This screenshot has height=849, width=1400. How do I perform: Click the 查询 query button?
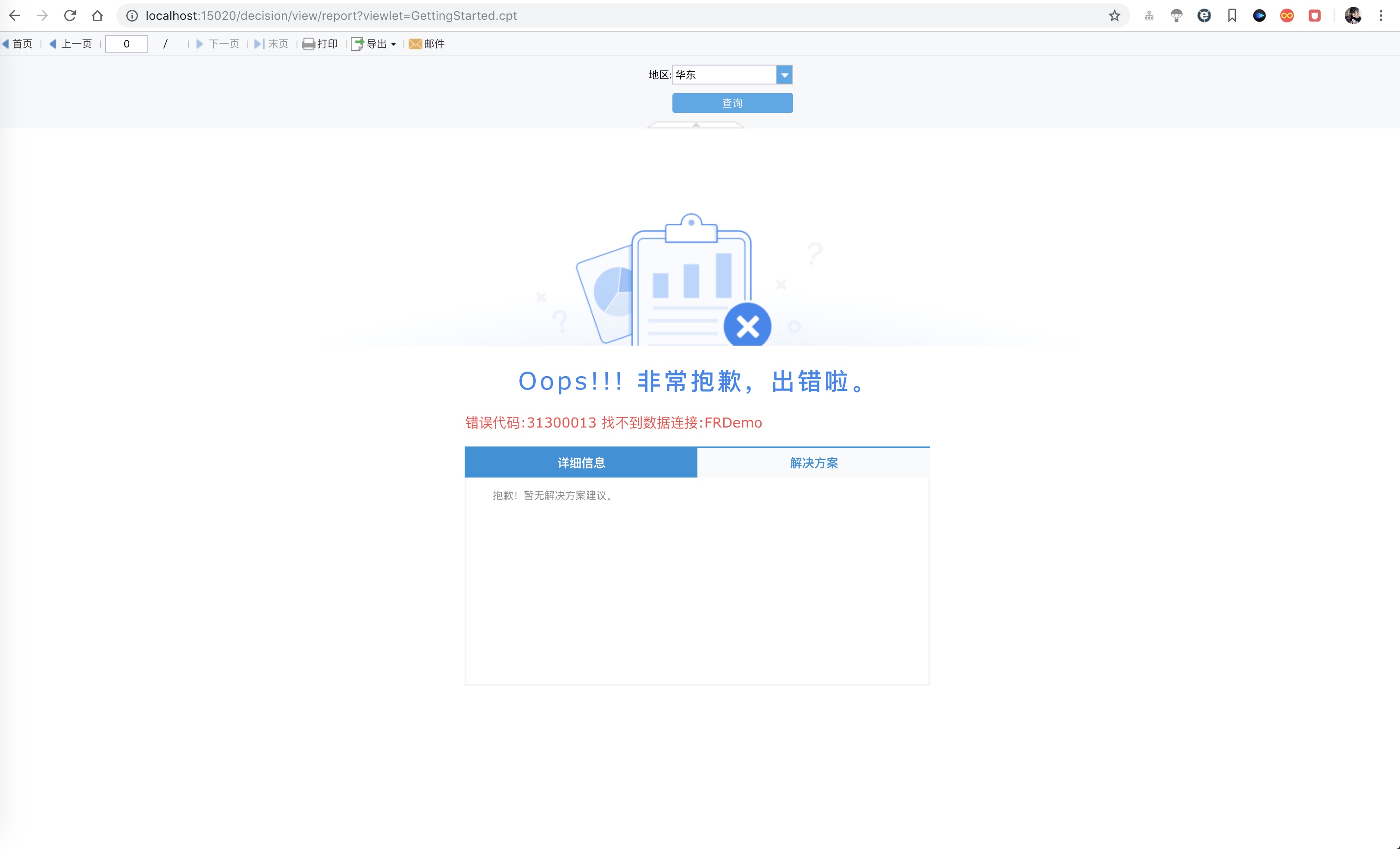732,103
